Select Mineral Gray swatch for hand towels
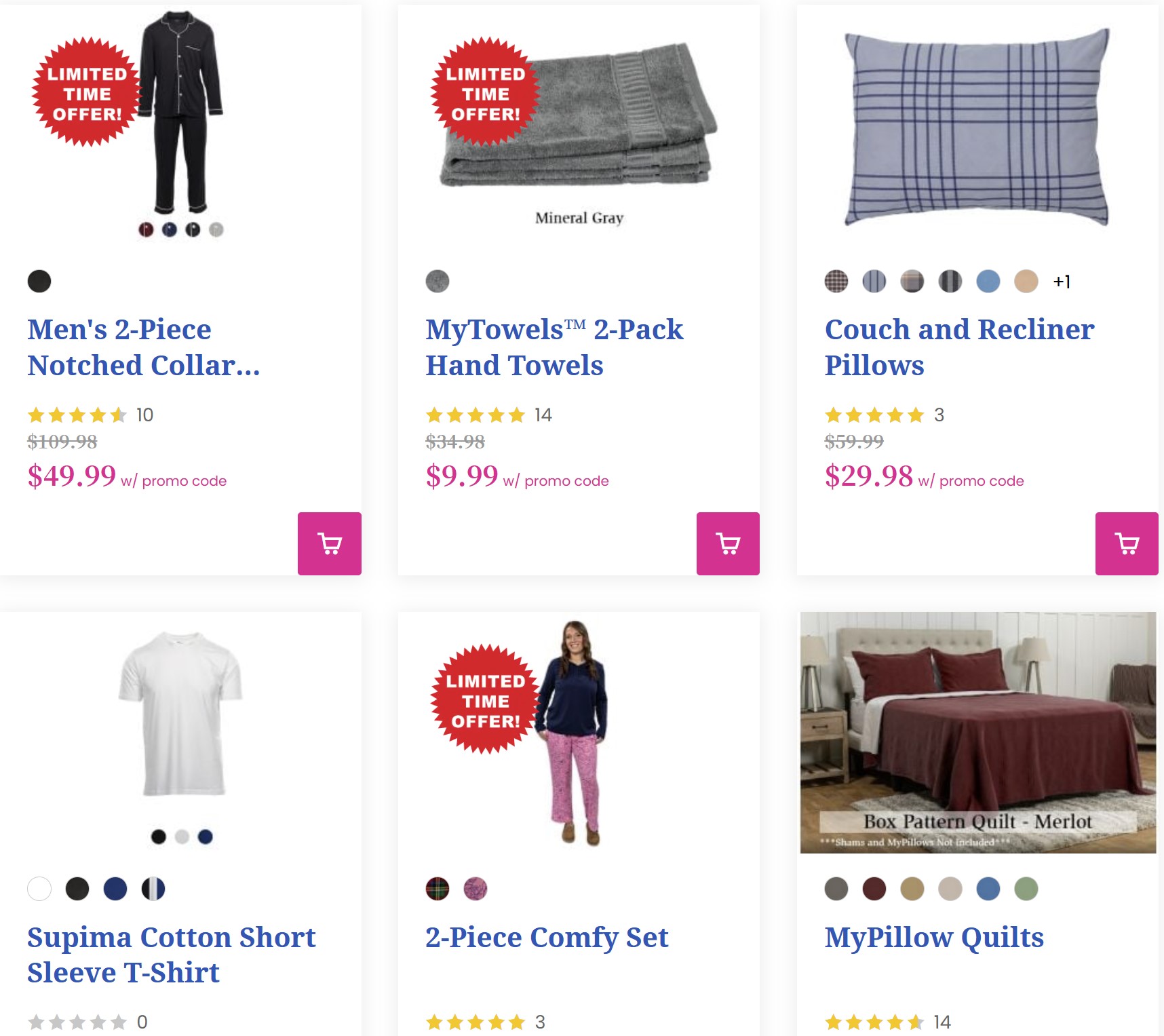 (438, 281)
